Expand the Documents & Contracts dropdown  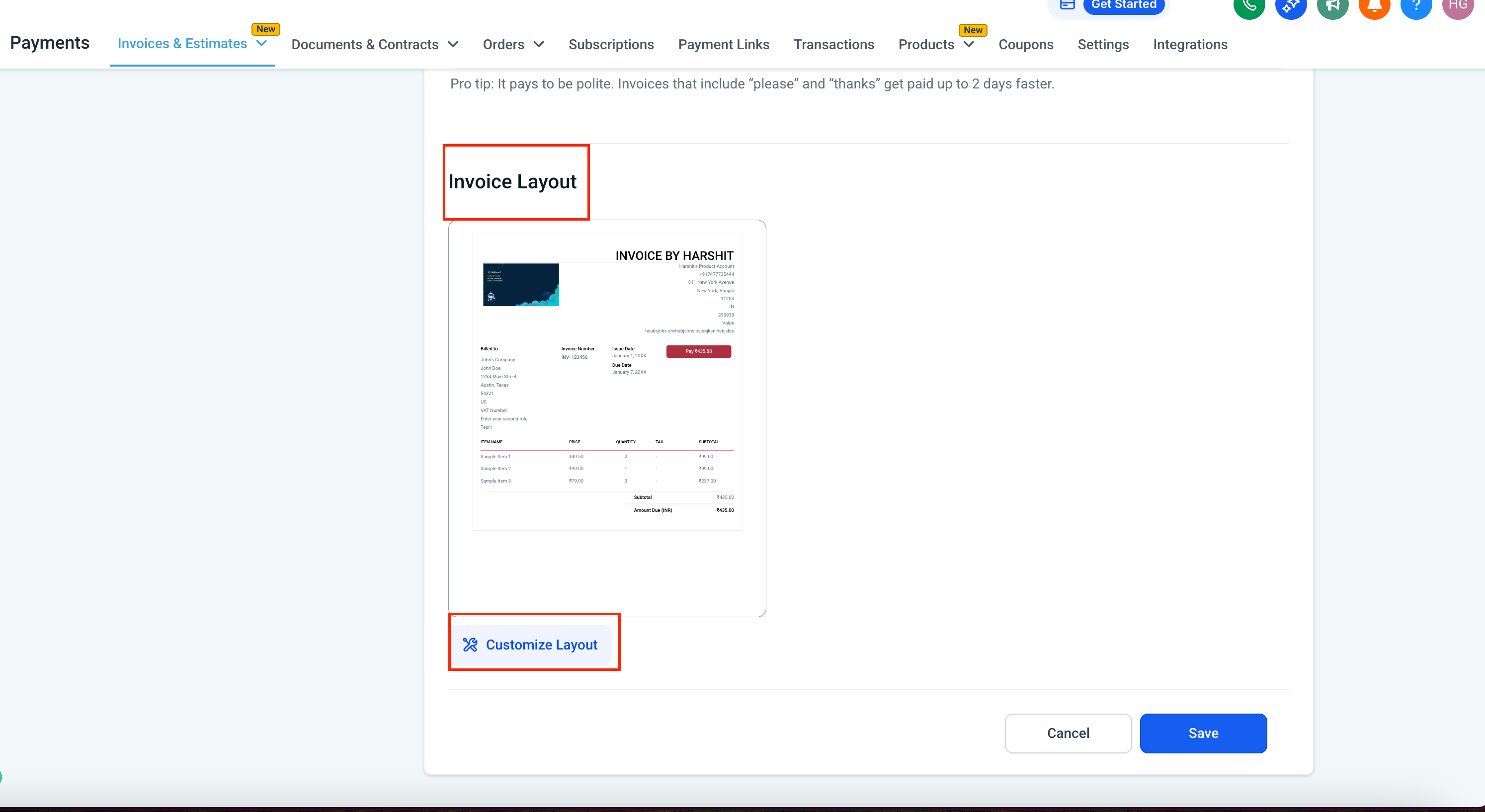coord(453,44)
